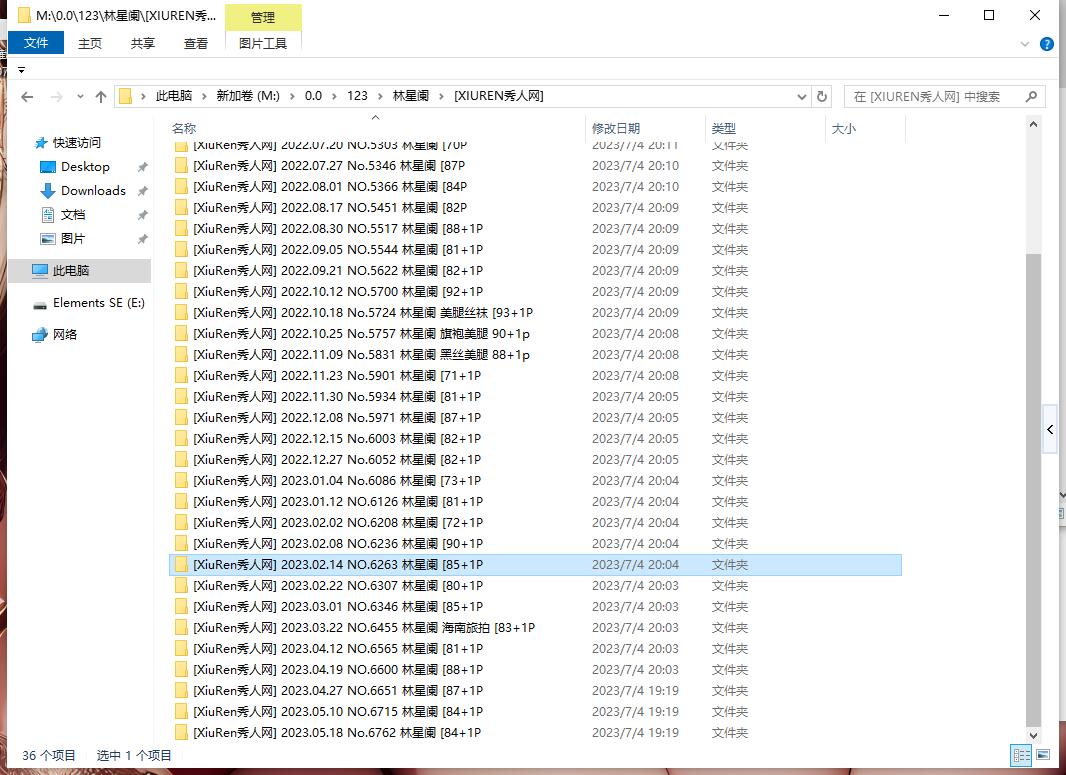
Task: Select folder 2022.11.09 No.5831 黑丝美腿
Action: point(535,354)
